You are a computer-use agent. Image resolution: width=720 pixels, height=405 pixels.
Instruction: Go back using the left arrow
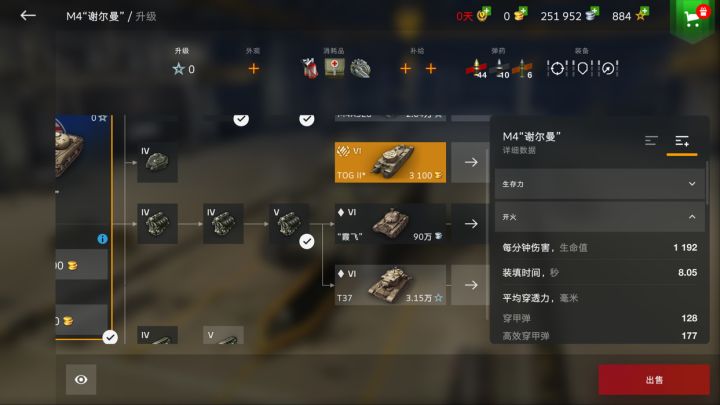[x=28, y=16]
